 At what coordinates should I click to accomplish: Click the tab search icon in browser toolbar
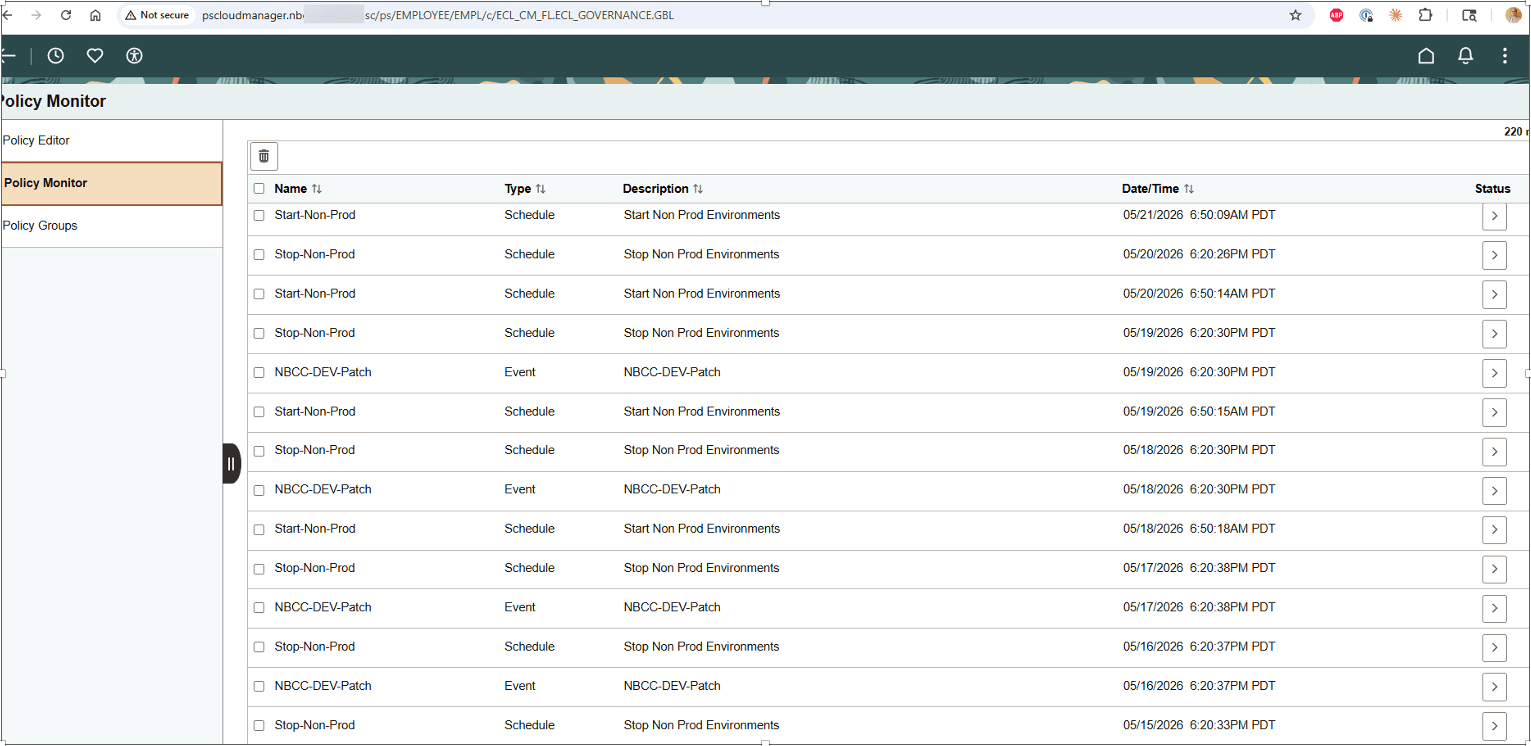tap(1469, 15)
